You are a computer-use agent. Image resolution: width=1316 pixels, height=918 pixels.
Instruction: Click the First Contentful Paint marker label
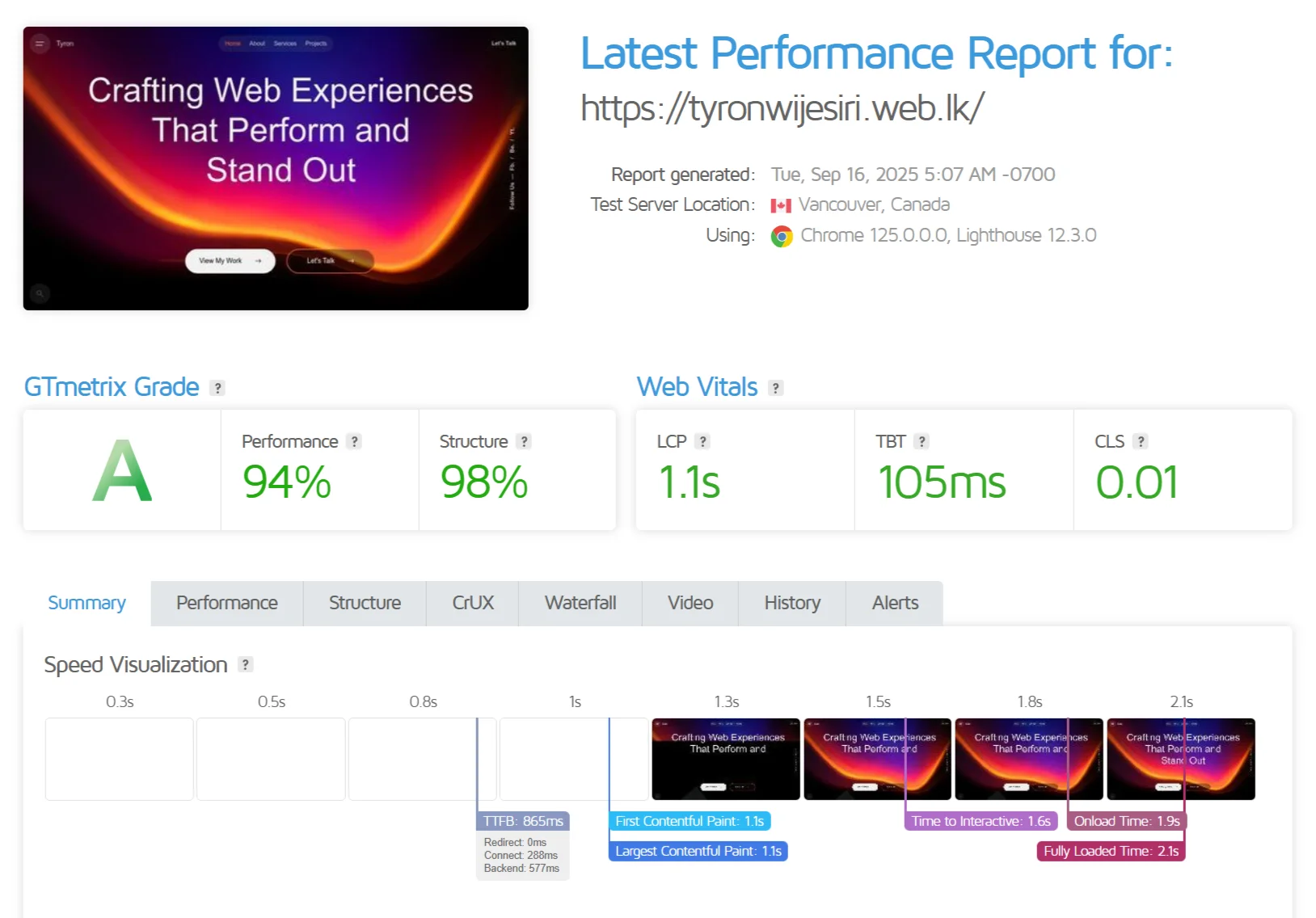coord(689,821)
